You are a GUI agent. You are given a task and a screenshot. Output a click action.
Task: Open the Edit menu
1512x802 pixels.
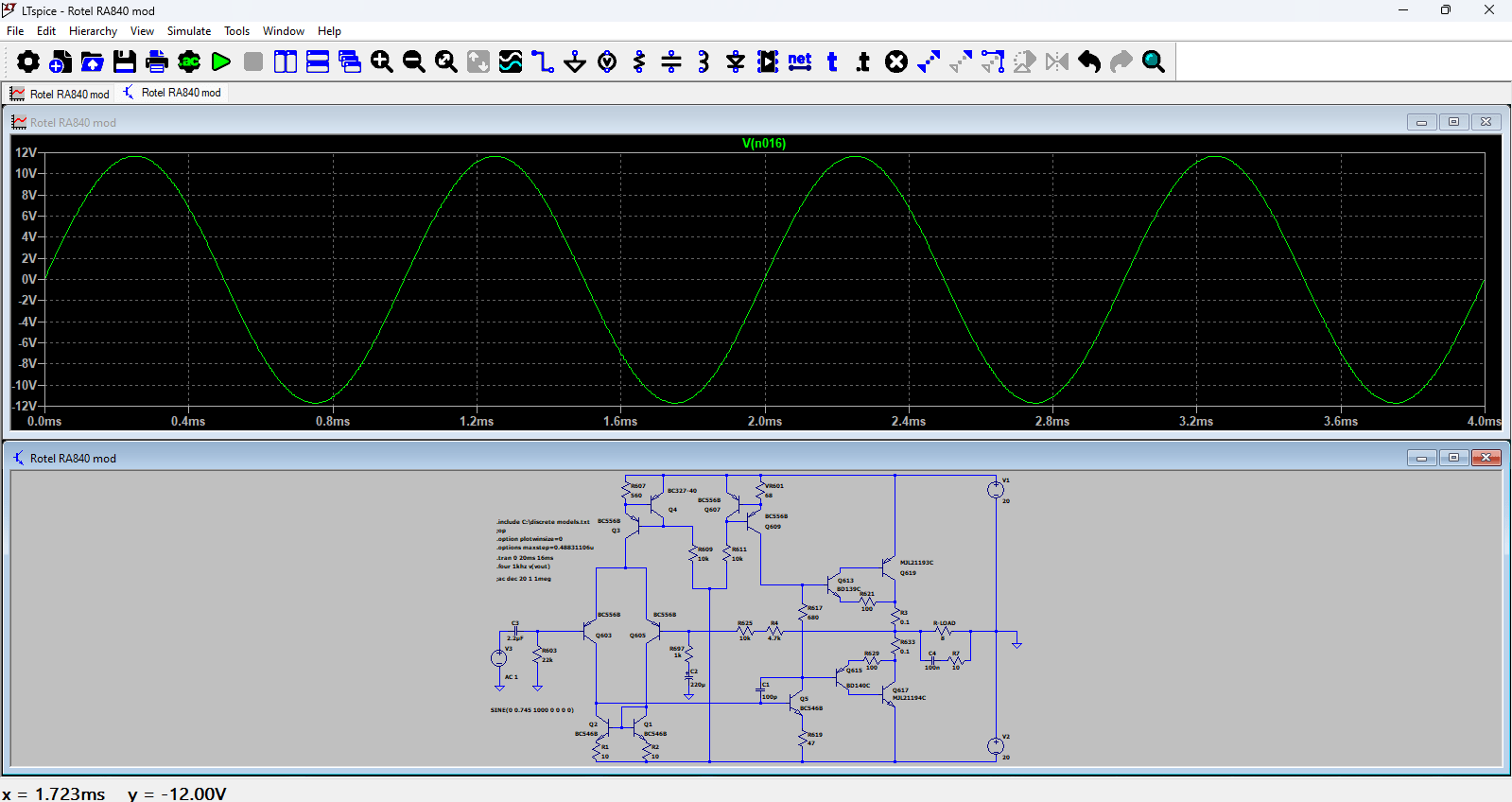pyautogui.click(x=46, y=31)
